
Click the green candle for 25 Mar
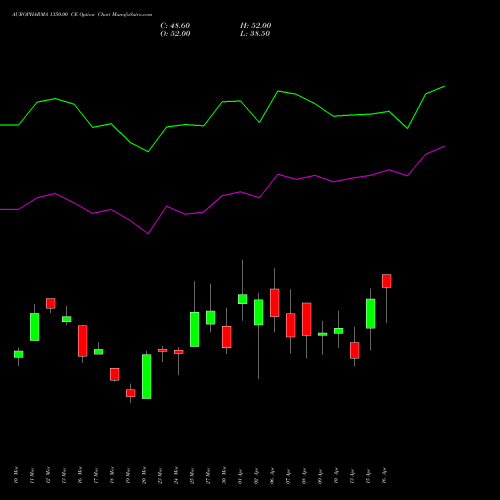(x=195, y=329)
